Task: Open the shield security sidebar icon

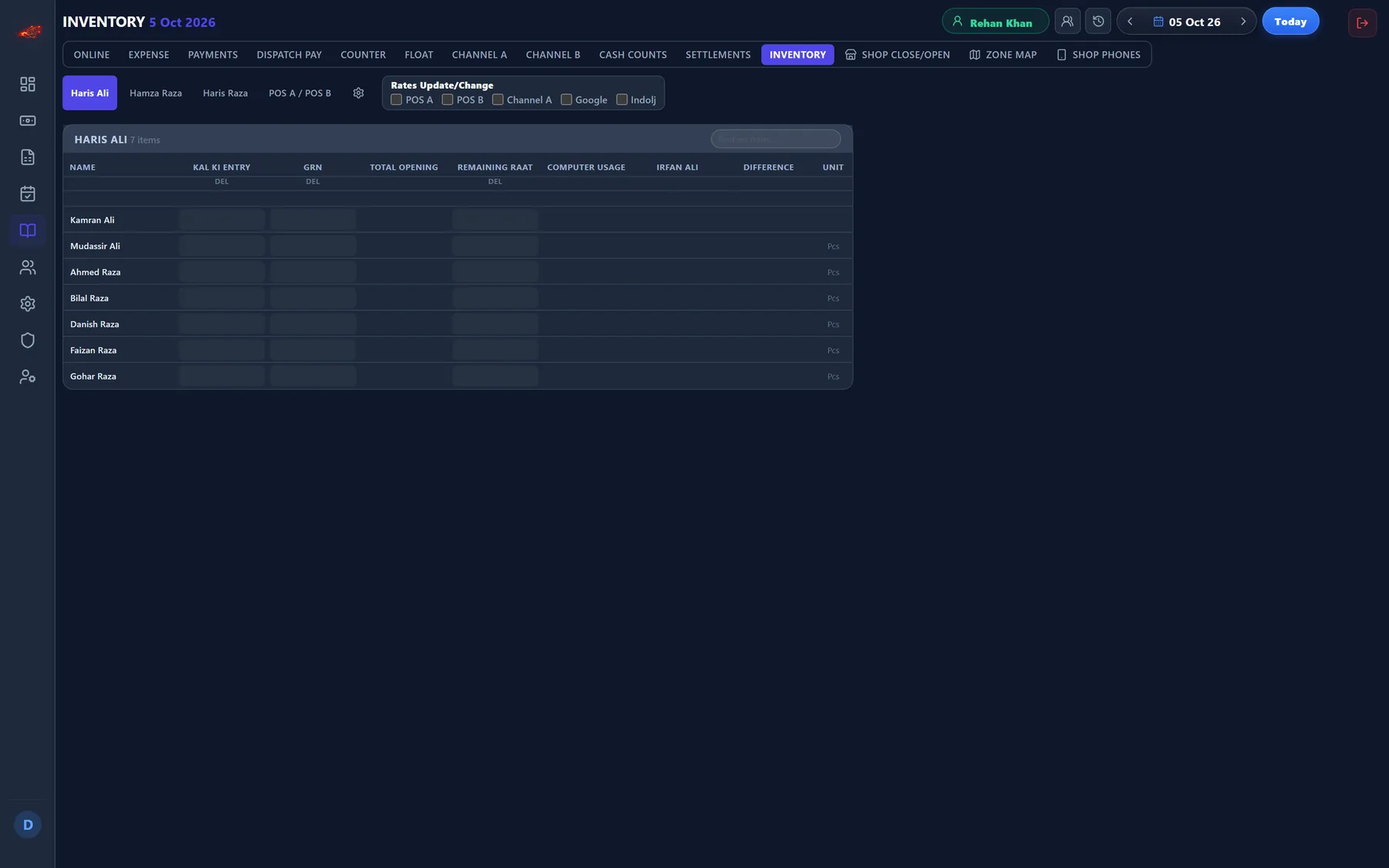Action: pos(28,340)
